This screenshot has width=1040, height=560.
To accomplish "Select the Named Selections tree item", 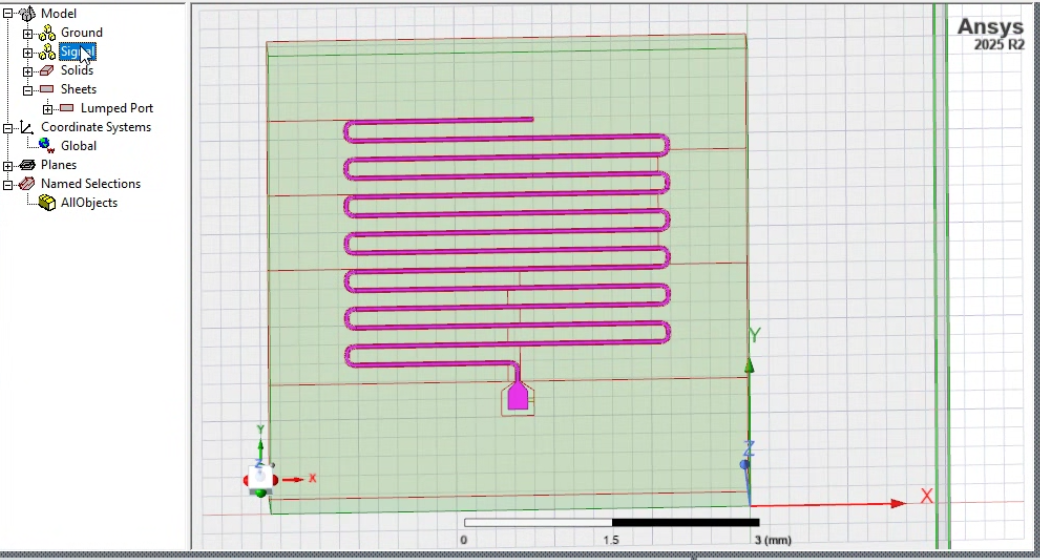I will [91, 184].
